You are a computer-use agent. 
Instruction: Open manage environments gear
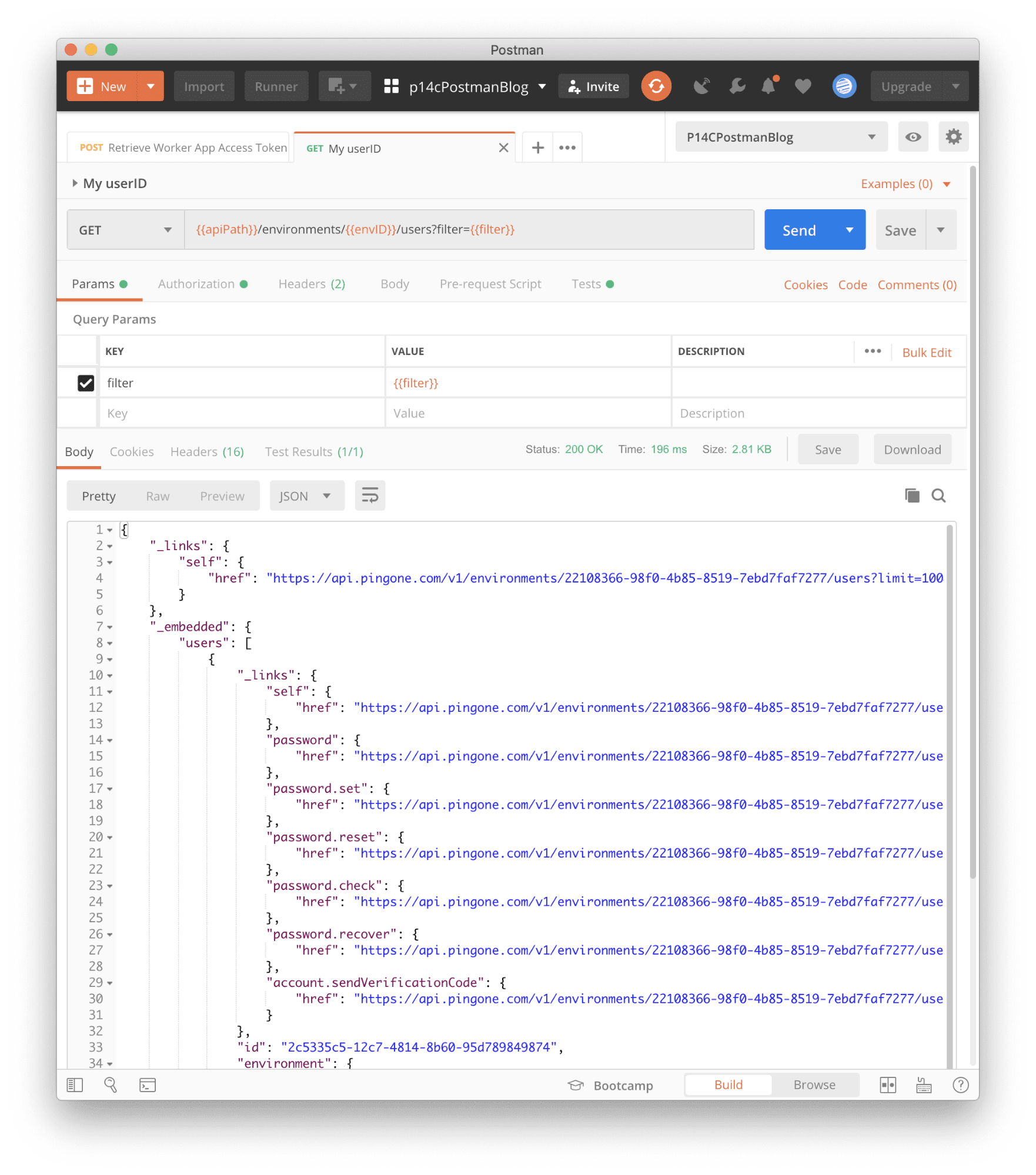coord(953,137)
